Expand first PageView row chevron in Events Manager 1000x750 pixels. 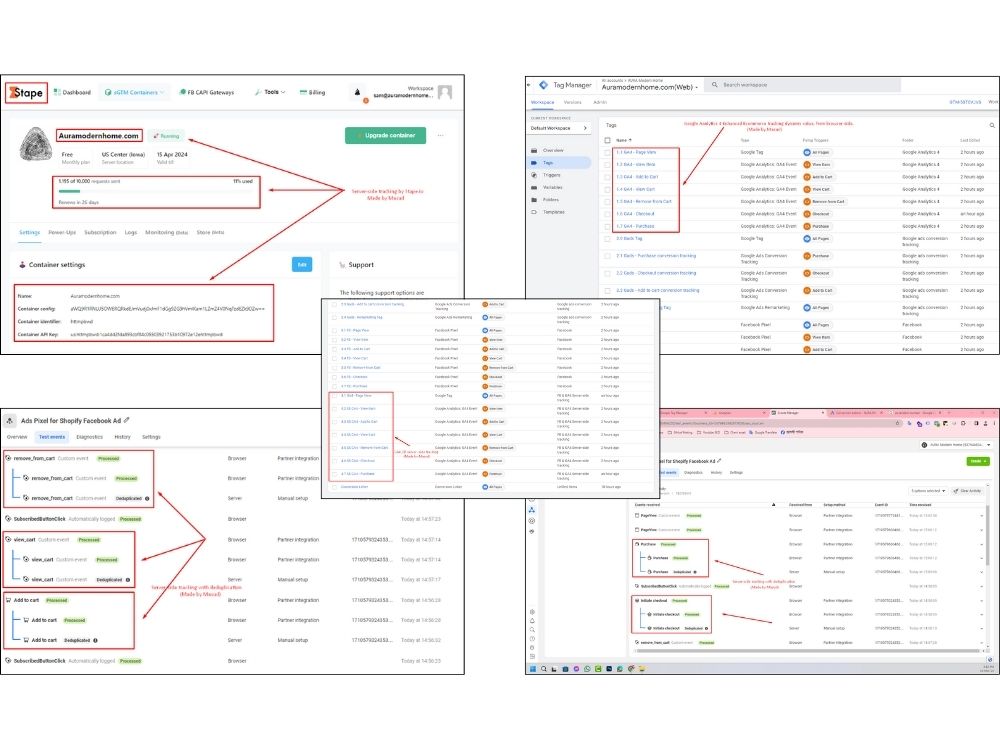pyautogui.click(x=982, y=515)
